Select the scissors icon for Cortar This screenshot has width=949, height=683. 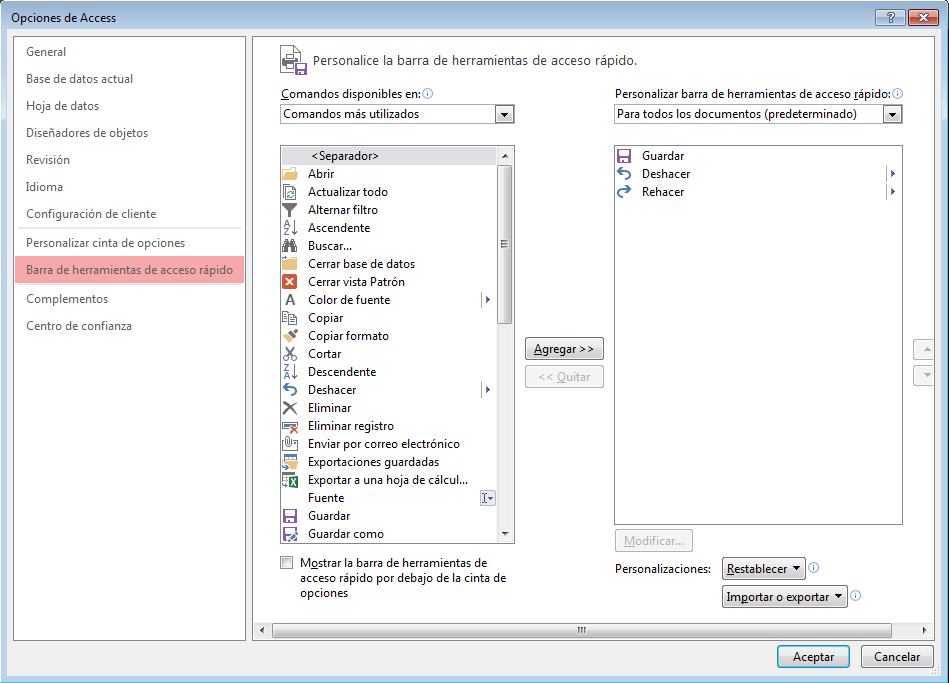(290, 354)
